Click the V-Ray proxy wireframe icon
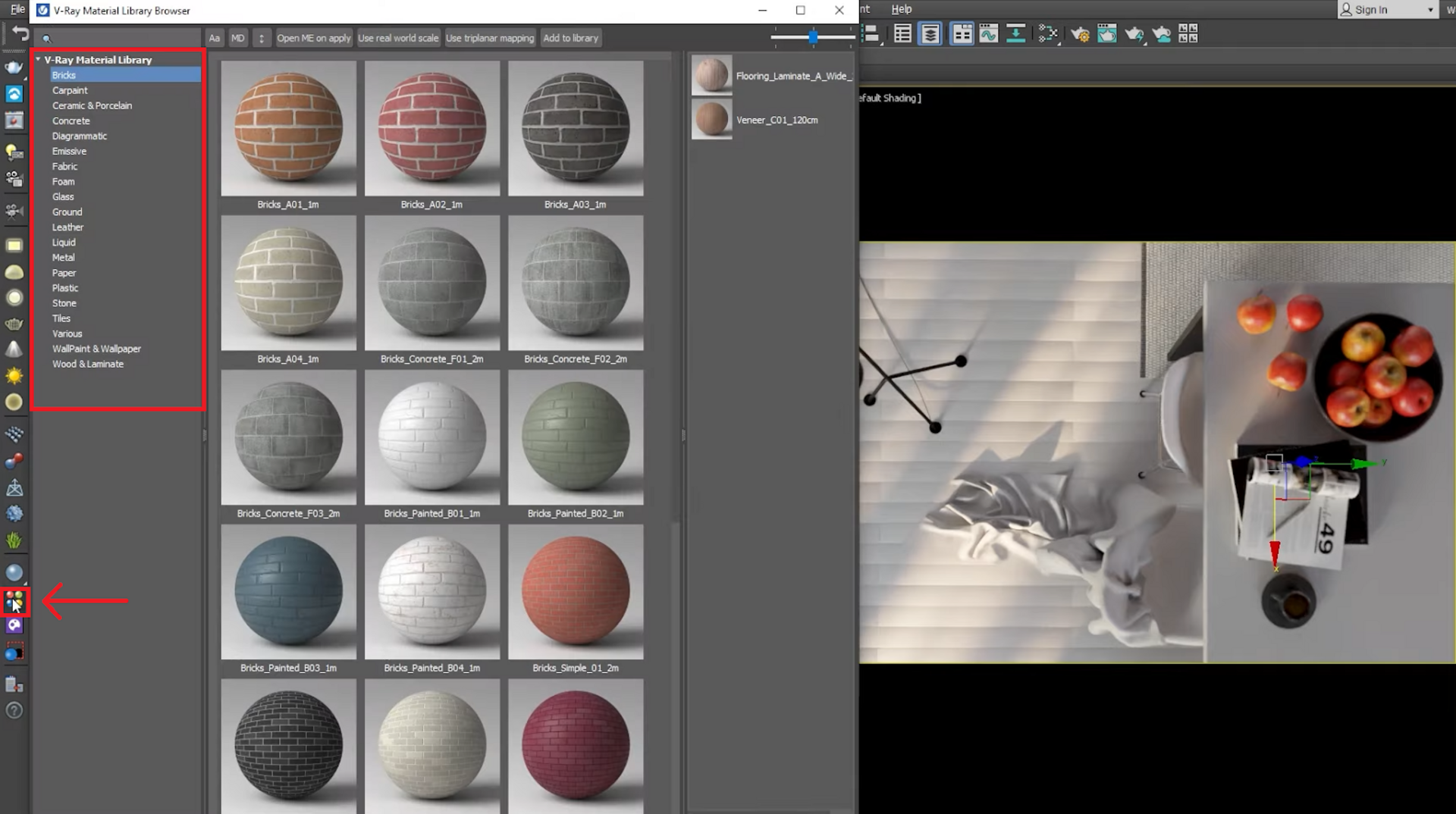Image resolution: width=1456 pixels, height=814 pixels. (14, 487)
